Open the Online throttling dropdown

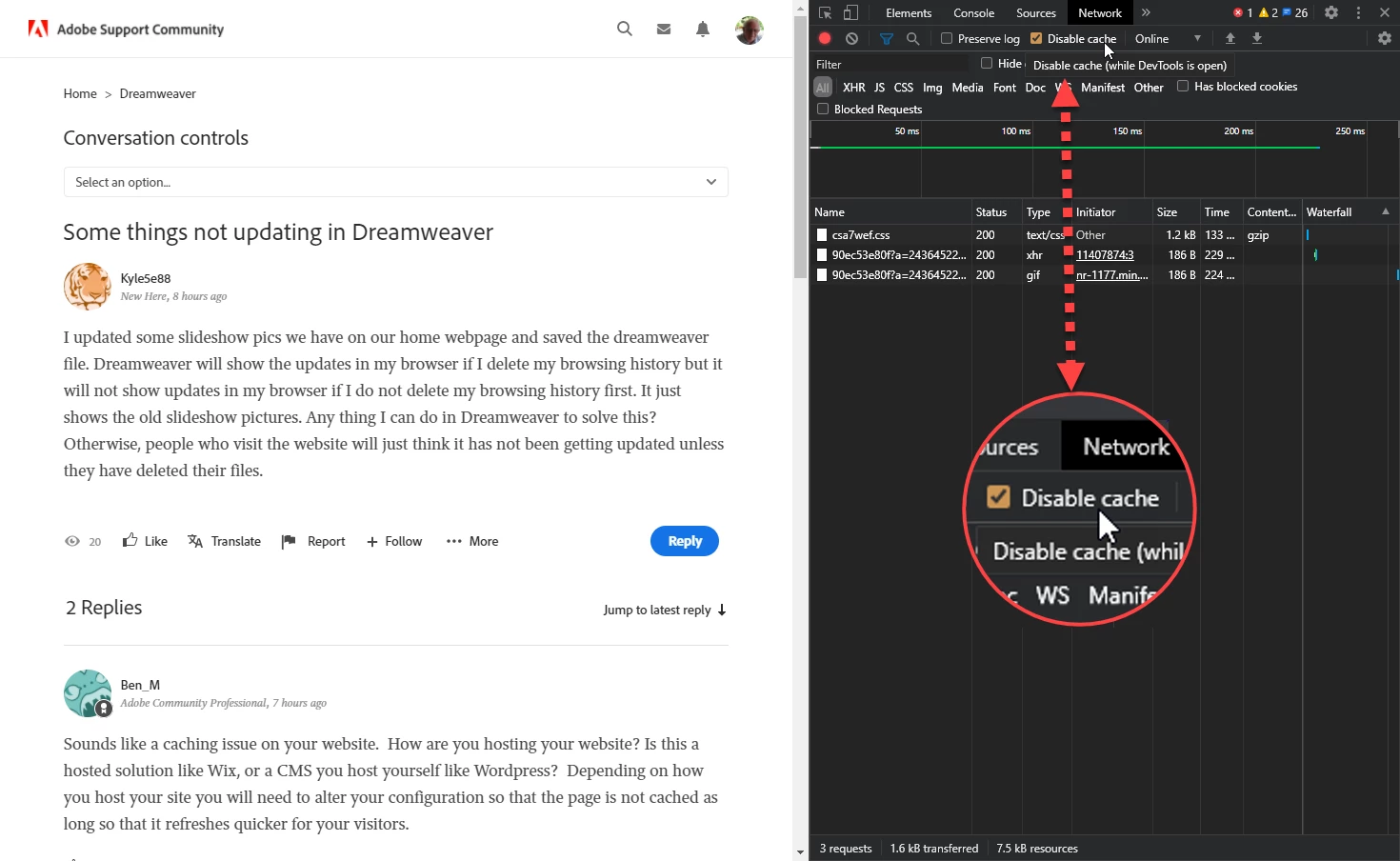1168,38
